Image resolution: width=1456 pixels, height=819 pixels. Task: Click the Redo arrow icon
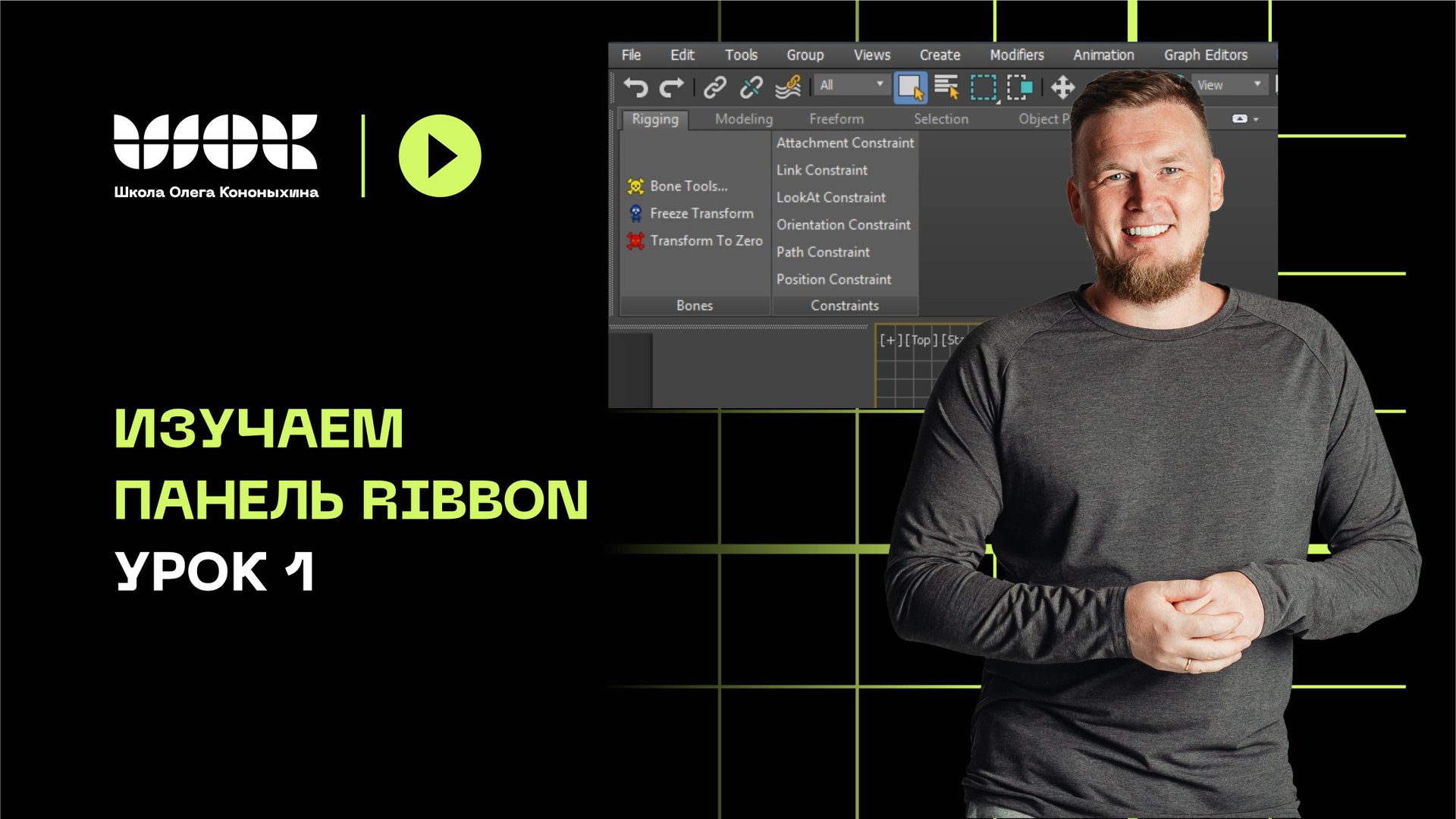pos(672,87)
